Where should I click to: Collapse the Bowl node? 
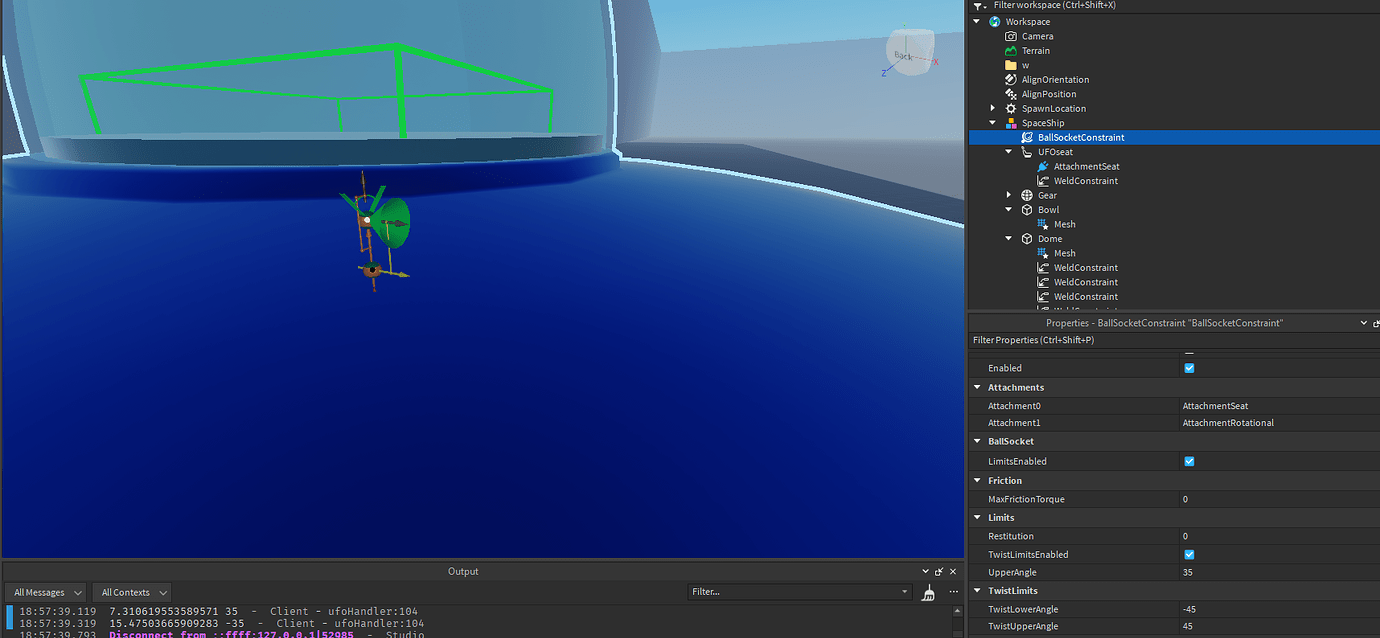point(1009,210)
